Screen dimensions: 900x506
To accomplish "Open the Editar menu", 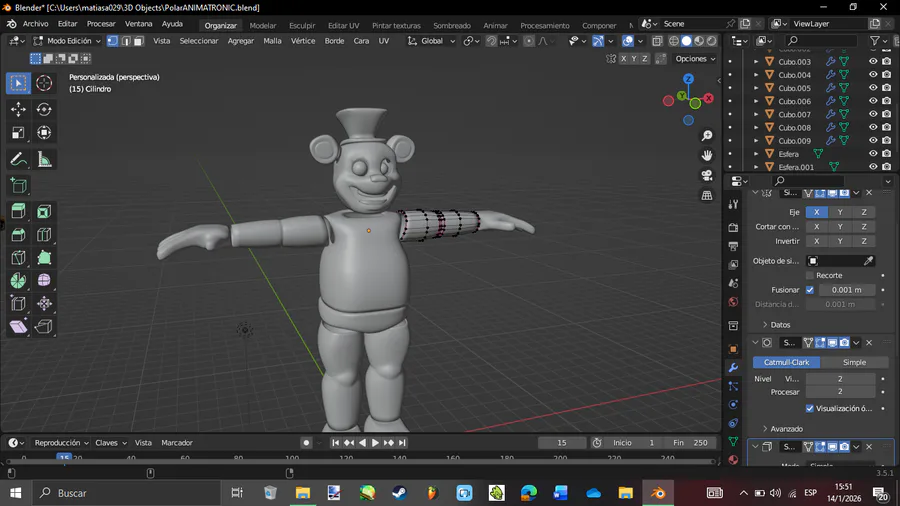I will click(x=67, y=24).
